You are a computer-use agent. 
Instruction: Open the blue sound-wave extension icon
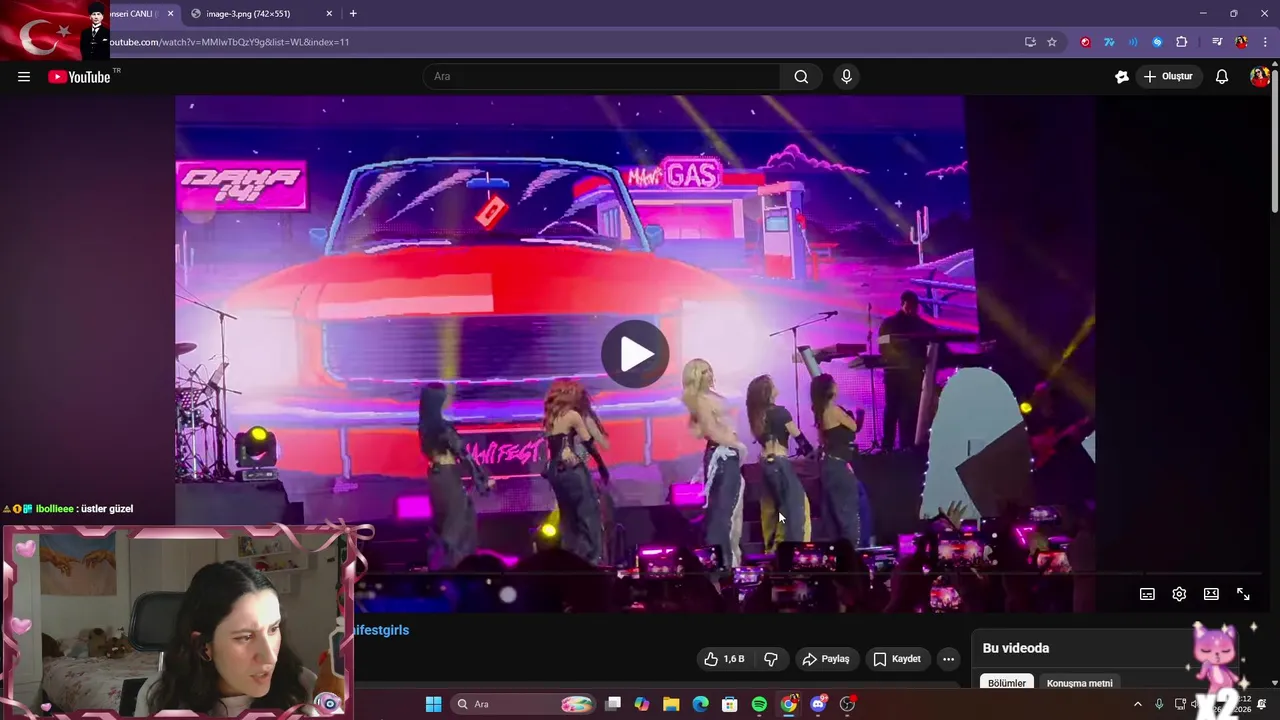pyautogui.click(x=1133, y=42)
